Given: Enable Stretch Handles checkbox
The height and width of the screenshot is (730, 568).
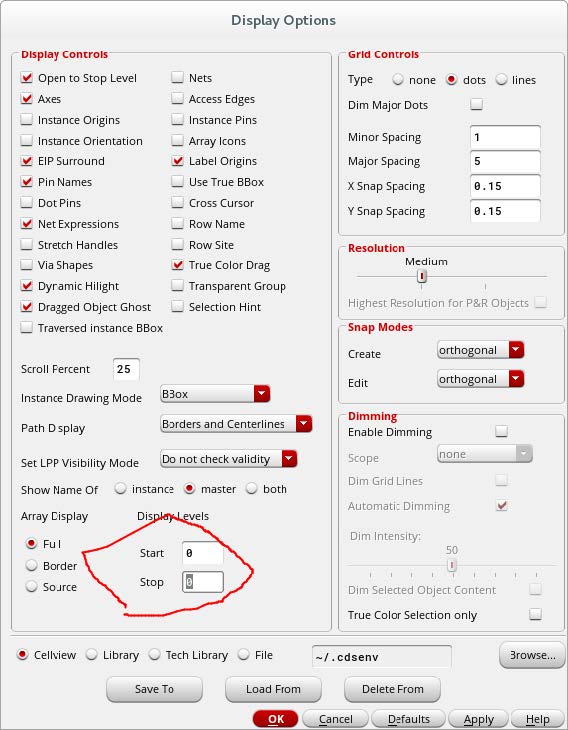Looking at the screenshot, I should click(27, 244).
